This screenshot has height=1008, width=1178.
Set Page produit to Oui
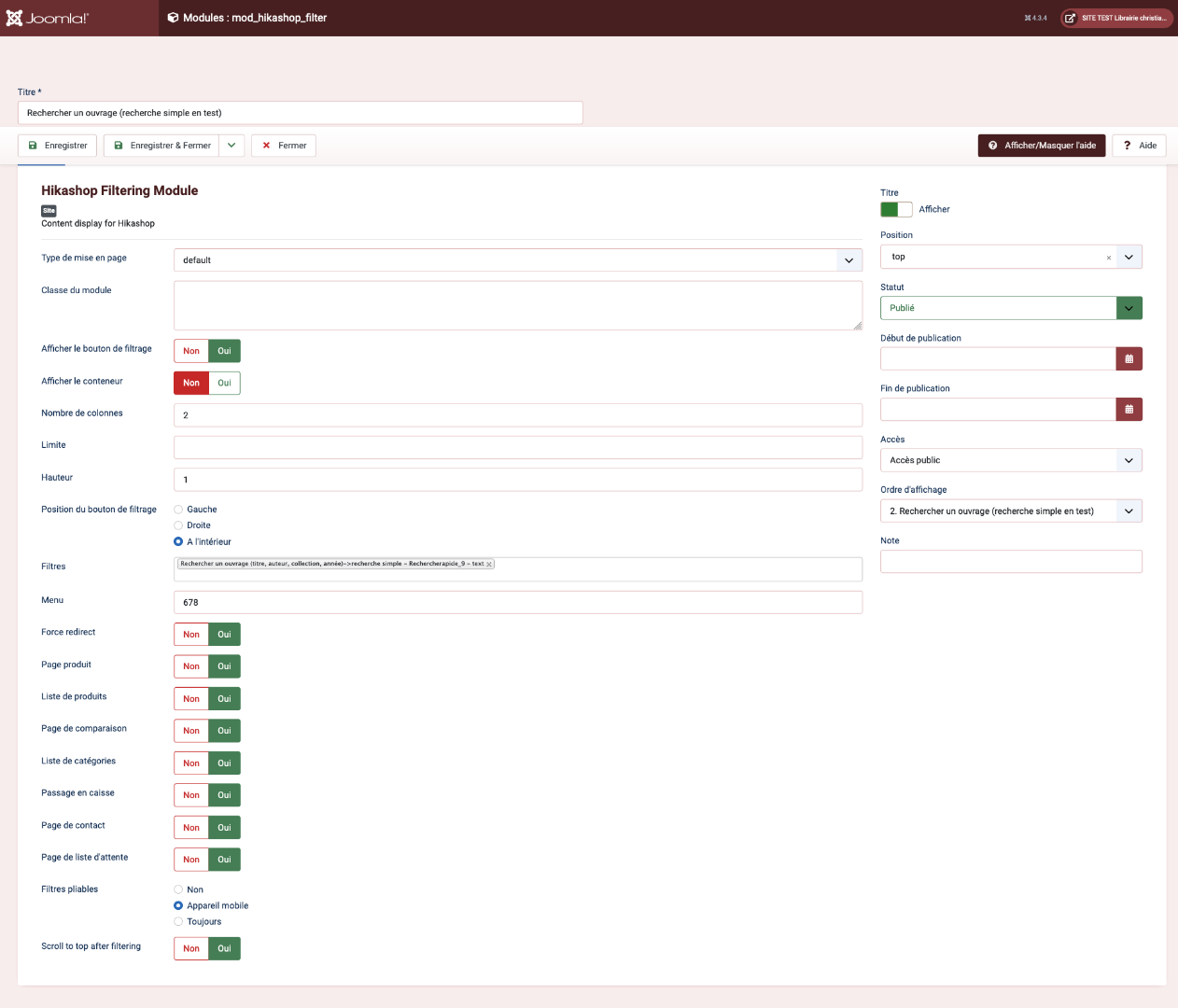224,666
